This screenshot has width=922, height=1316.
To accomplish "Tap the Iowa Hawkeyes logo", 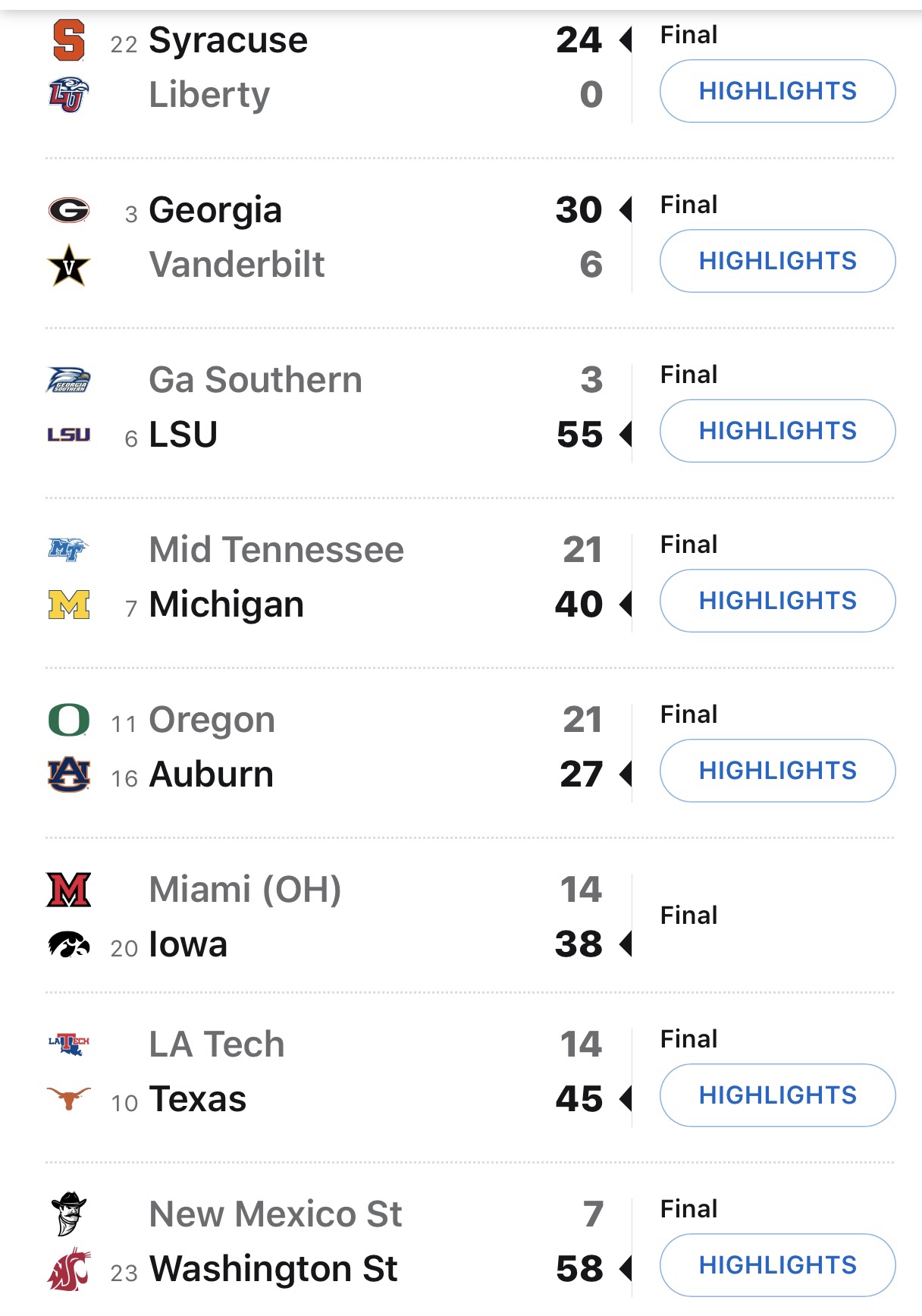I will tap(68, 945).
